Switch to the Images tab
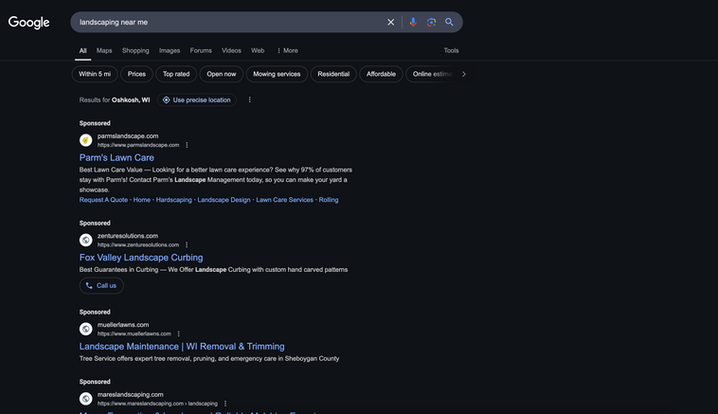This screenshot has width=718, height=414. (x=169, y=50)
